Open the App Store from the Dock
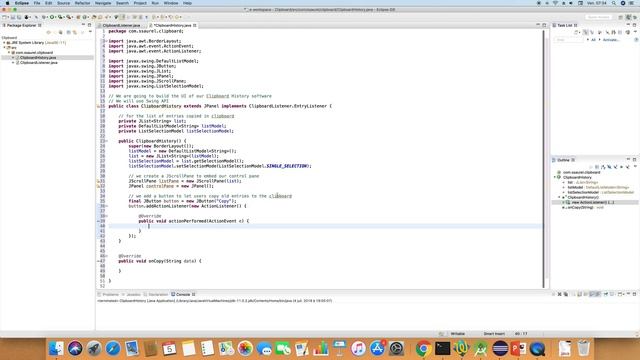 [378, 349]
